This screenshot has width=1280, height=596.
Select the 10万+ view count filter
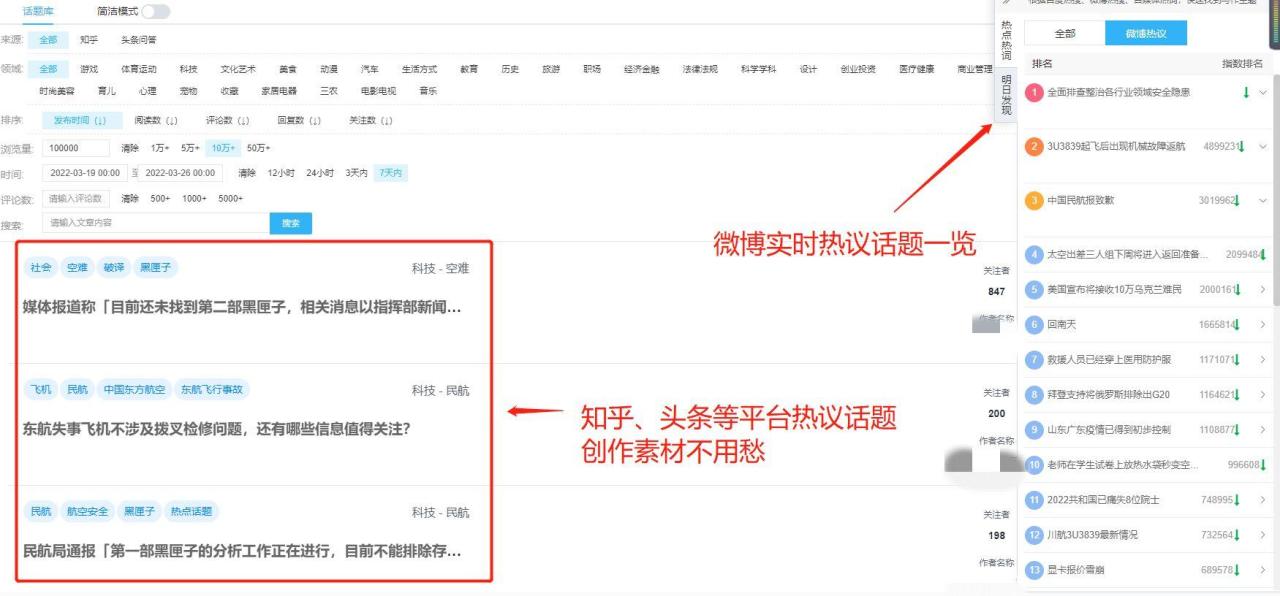point(222,146)
